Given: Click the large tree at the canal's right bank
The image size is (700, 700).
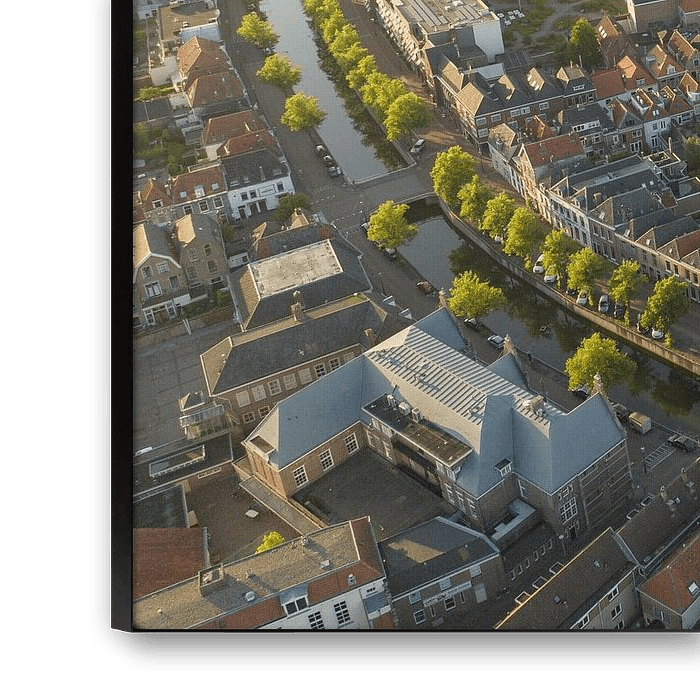Looking at the screenshot, I should [x=600, y=360].
